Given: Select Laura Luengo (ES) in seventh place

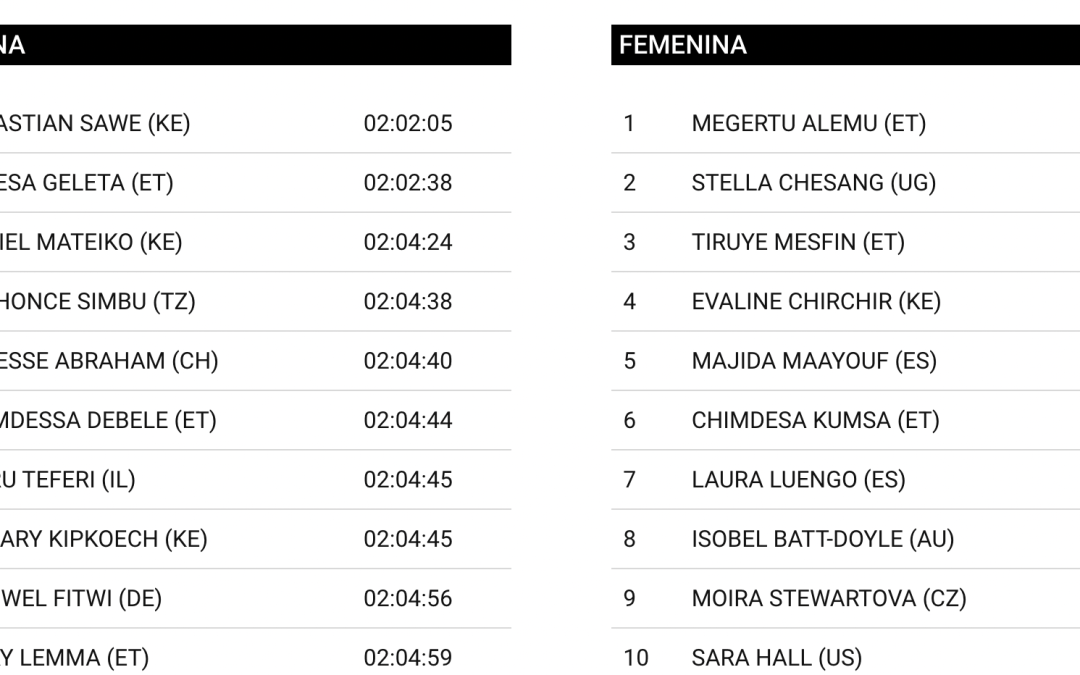Looking at the screenshot, I should (798, 479).
